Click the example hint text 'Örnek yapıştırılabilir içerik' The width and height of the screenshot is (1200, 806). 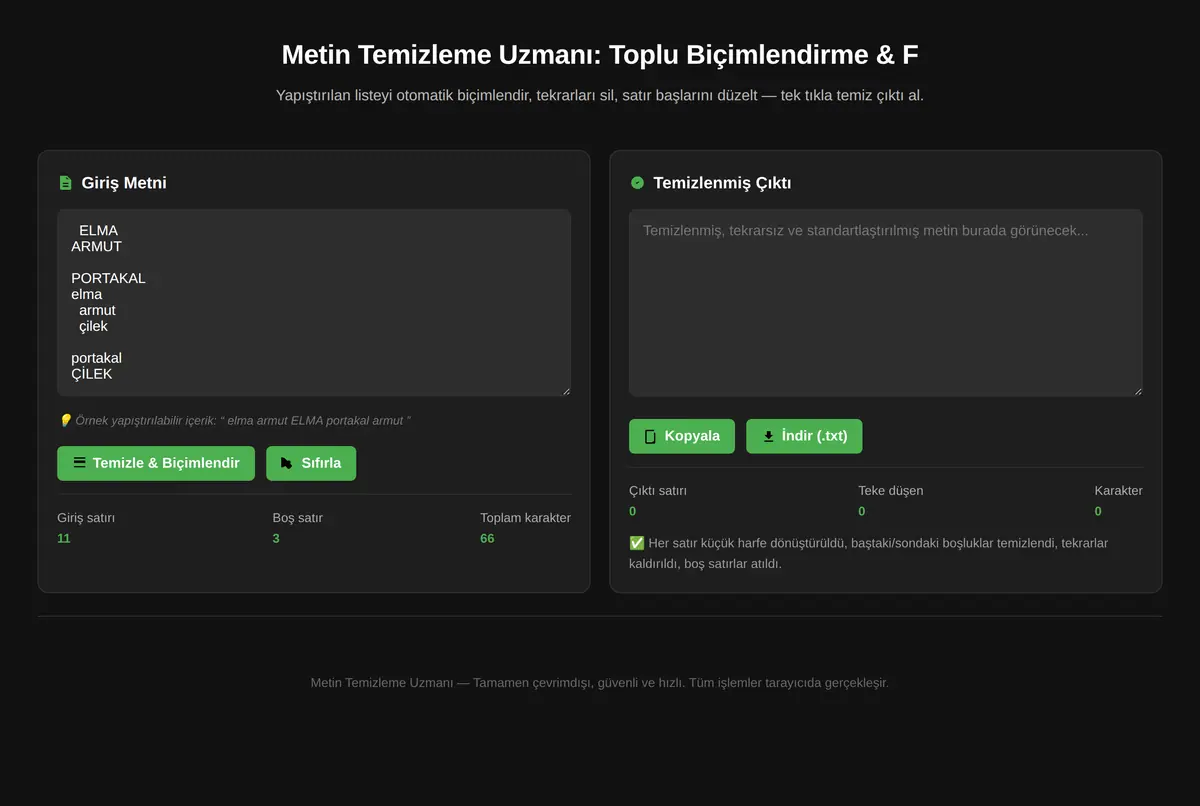click(x=144, y=421)
